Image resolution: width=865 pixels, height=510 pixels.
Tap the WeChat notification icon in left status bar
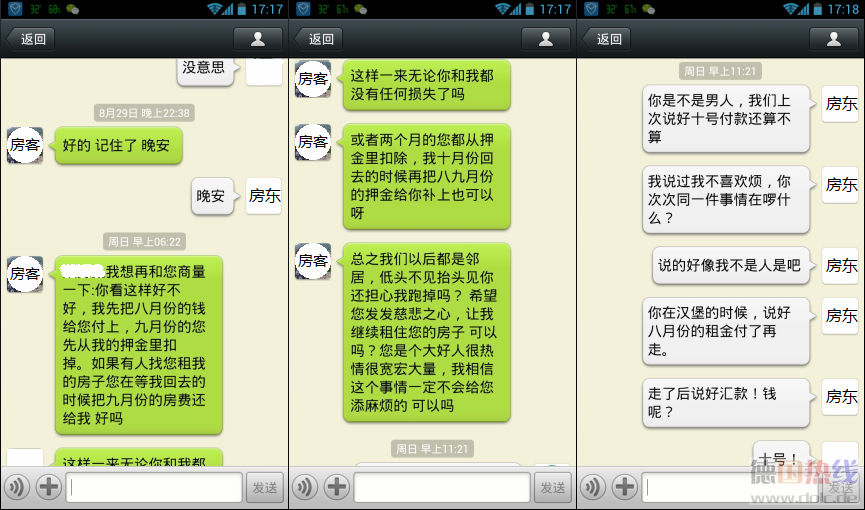pos(72,9)
